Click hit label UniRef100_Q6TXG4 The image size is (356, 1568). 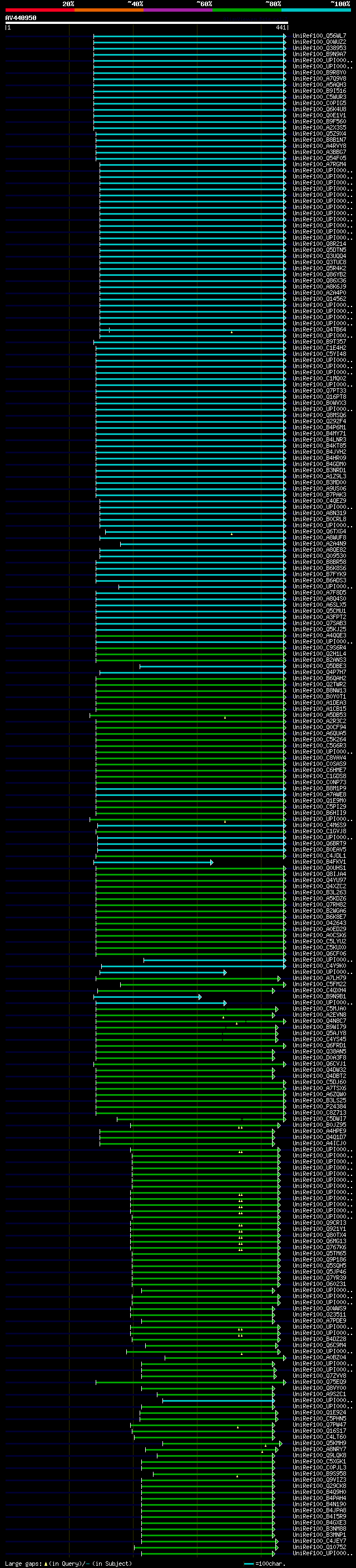(319, 531)
